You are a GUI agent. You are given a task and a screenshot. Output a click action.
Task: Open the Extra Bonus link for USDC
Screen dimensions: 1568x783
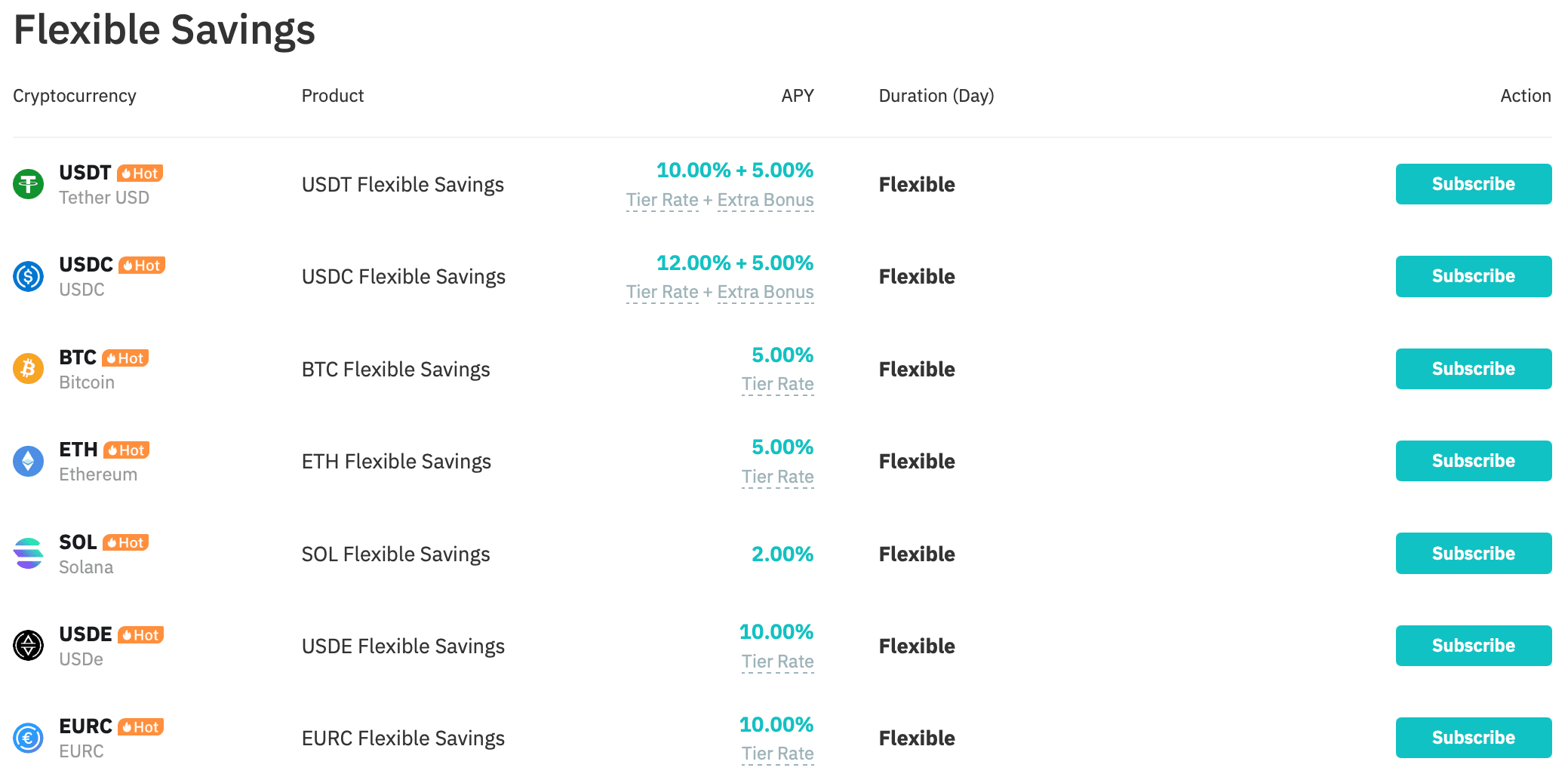pyautogui.click(x=765, y=293)
